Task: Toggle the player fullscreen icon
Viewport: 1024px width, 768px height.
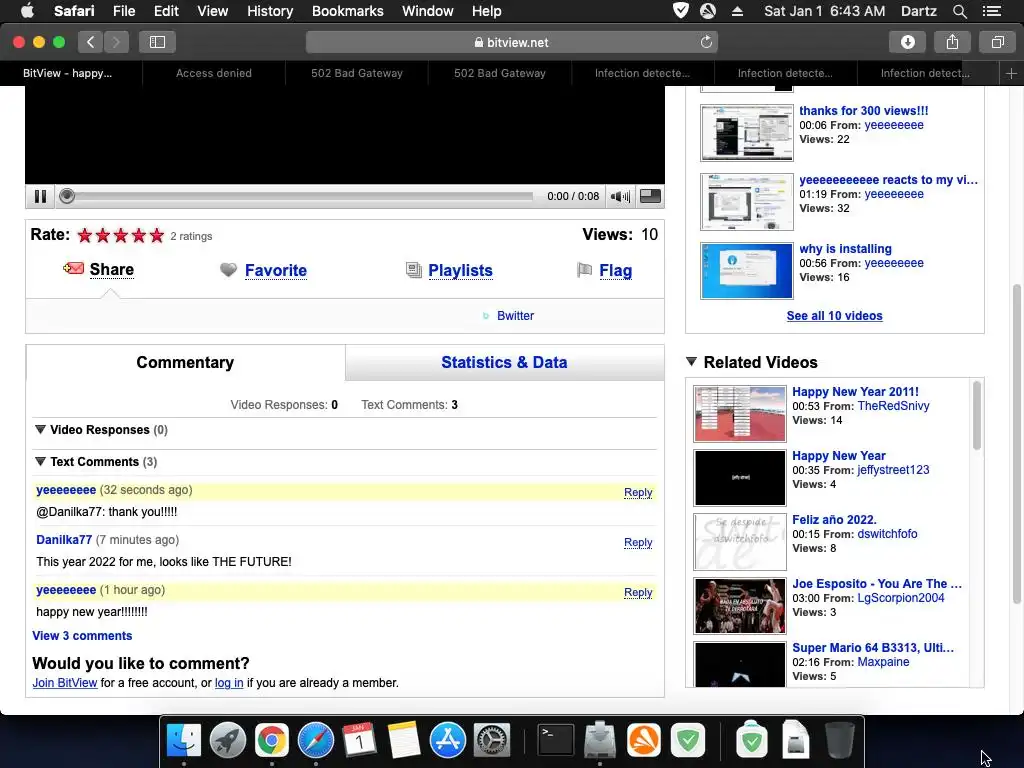Action: tap(650, 196)
